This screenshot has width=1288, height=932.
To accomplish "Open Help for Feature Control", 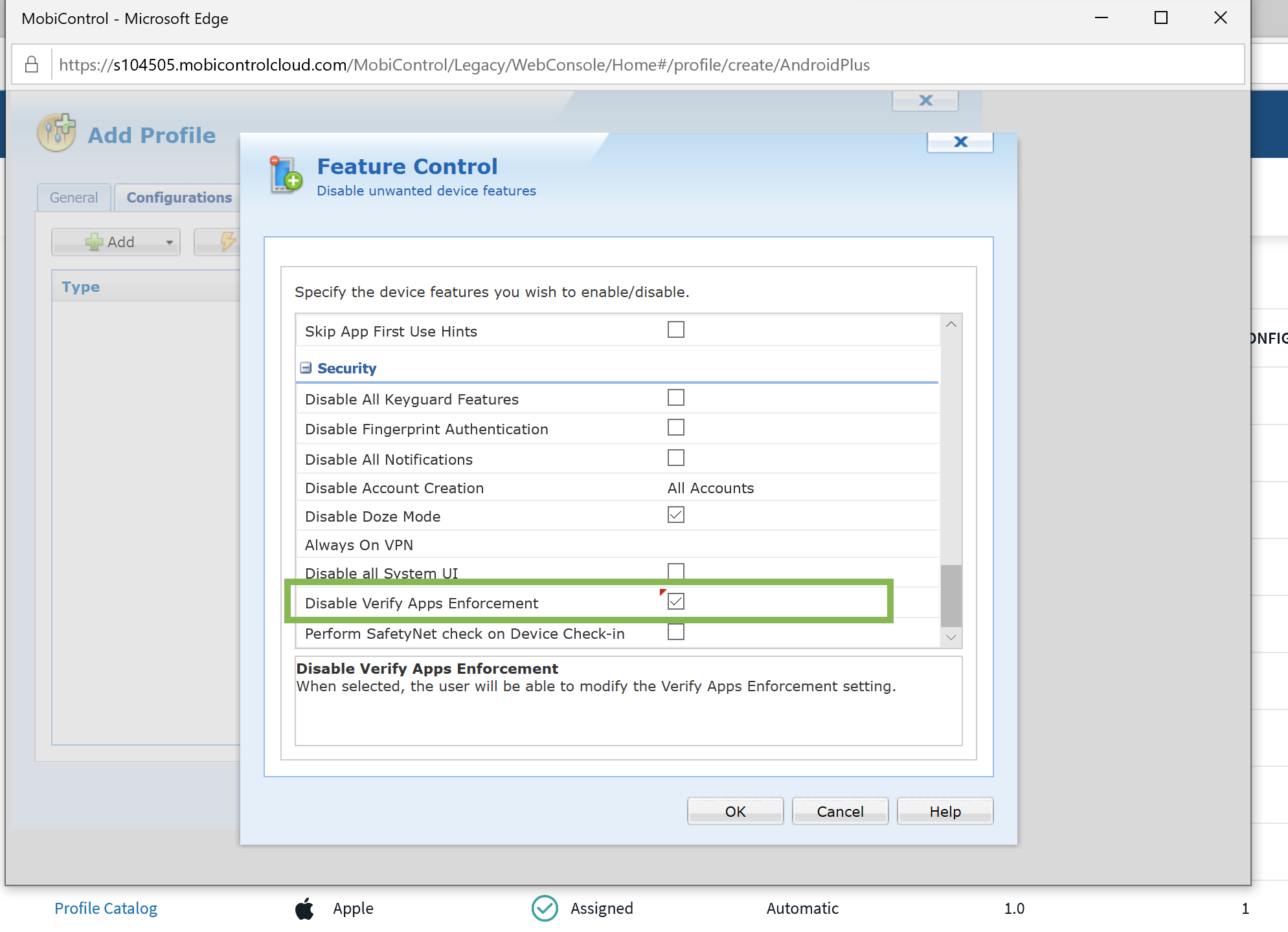I will [x=945, y=811].
